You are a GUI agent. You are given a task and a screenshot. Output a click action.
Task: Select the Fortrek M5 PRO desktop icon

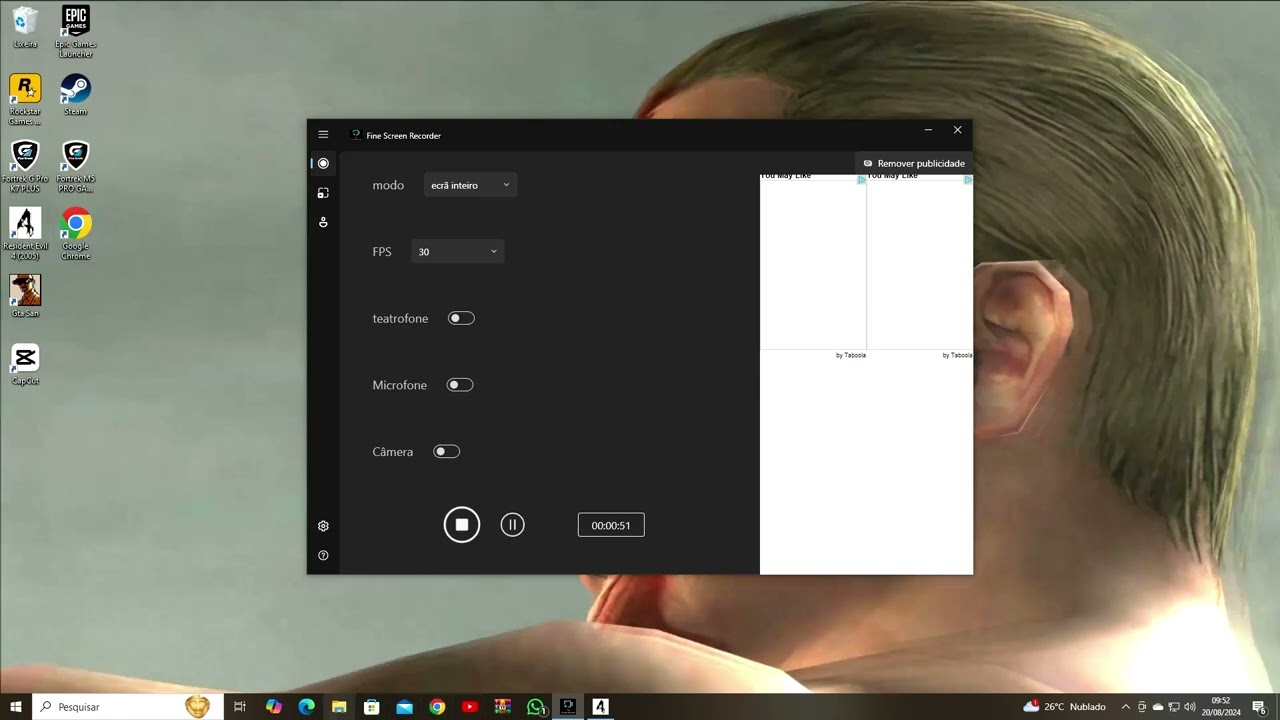click(x=76, y=166)
